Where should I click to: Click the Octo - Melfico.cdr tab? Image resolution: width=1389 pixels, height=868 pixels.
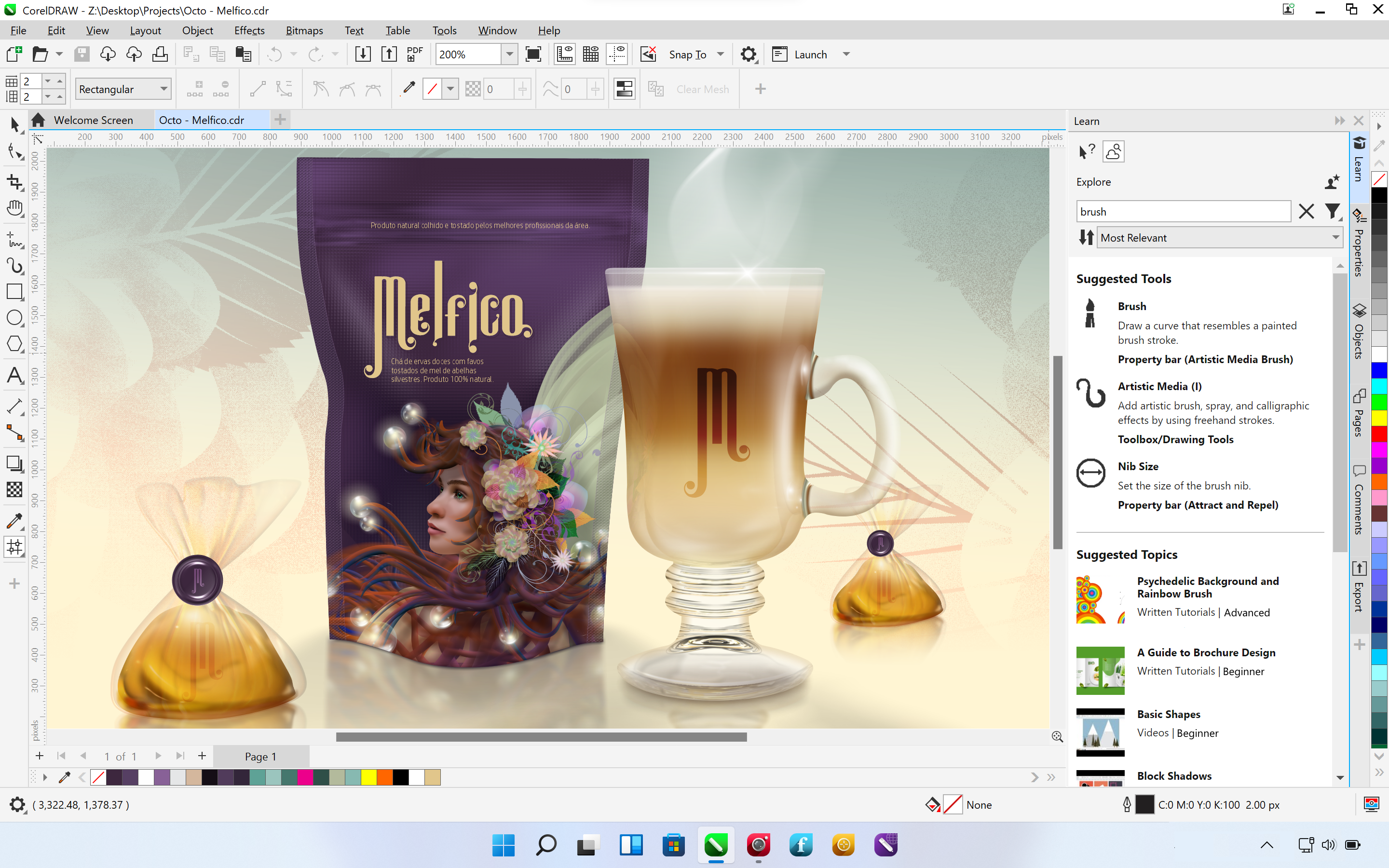coord(201,119)
